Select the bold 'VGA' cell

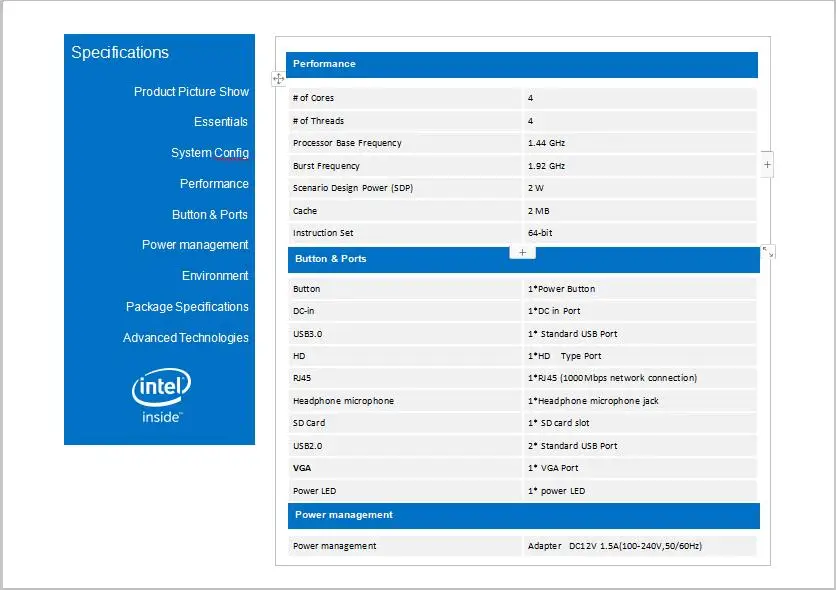(x=405, y=468)
